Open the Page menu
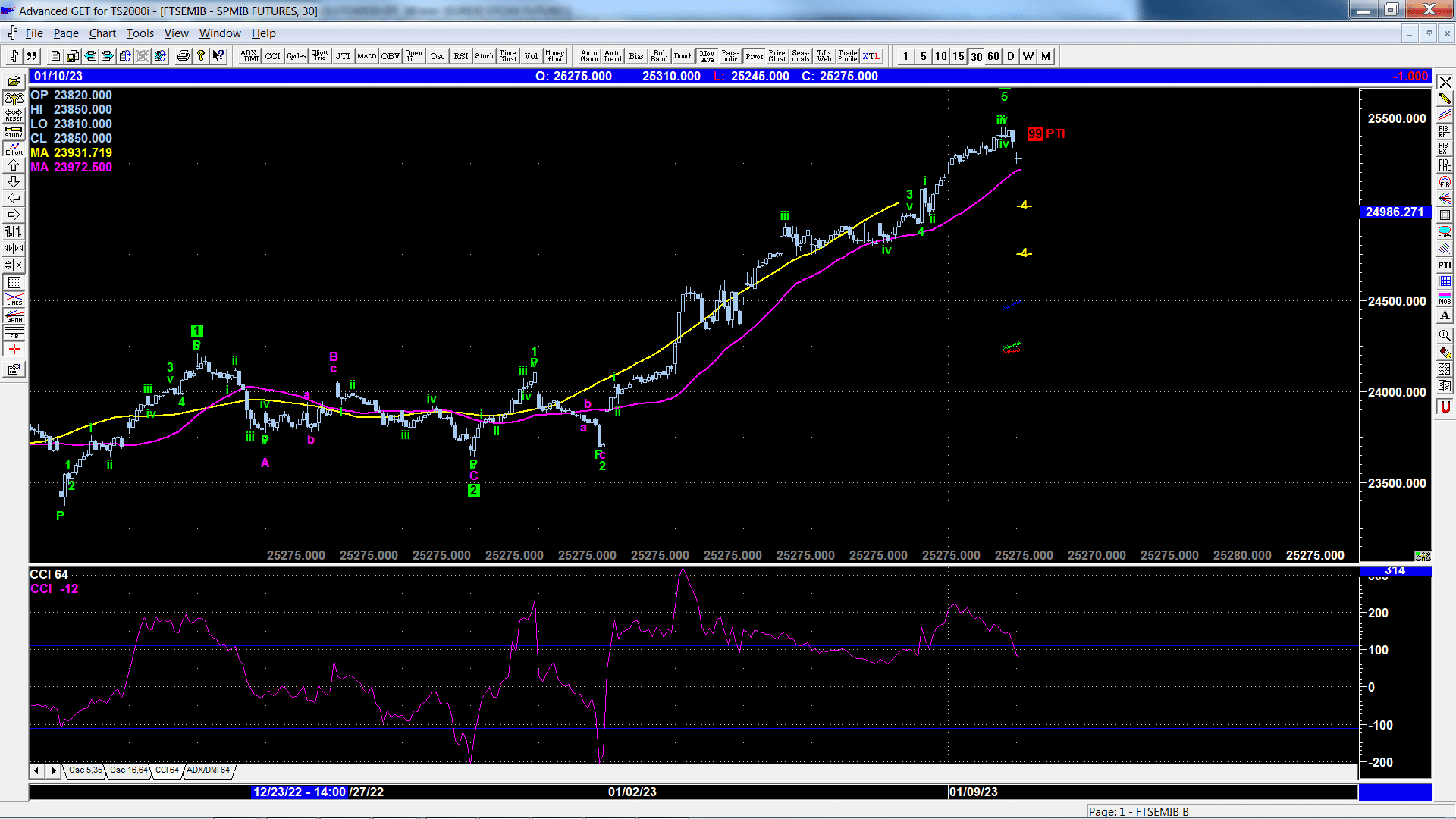The height and width of the screenshot is (819, 1456). 66,33
